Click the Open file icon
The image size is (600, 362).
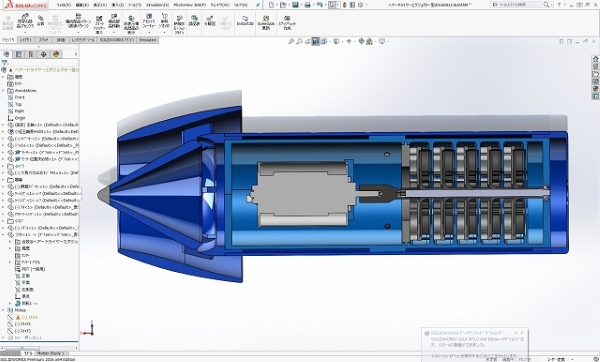(283, 5)
